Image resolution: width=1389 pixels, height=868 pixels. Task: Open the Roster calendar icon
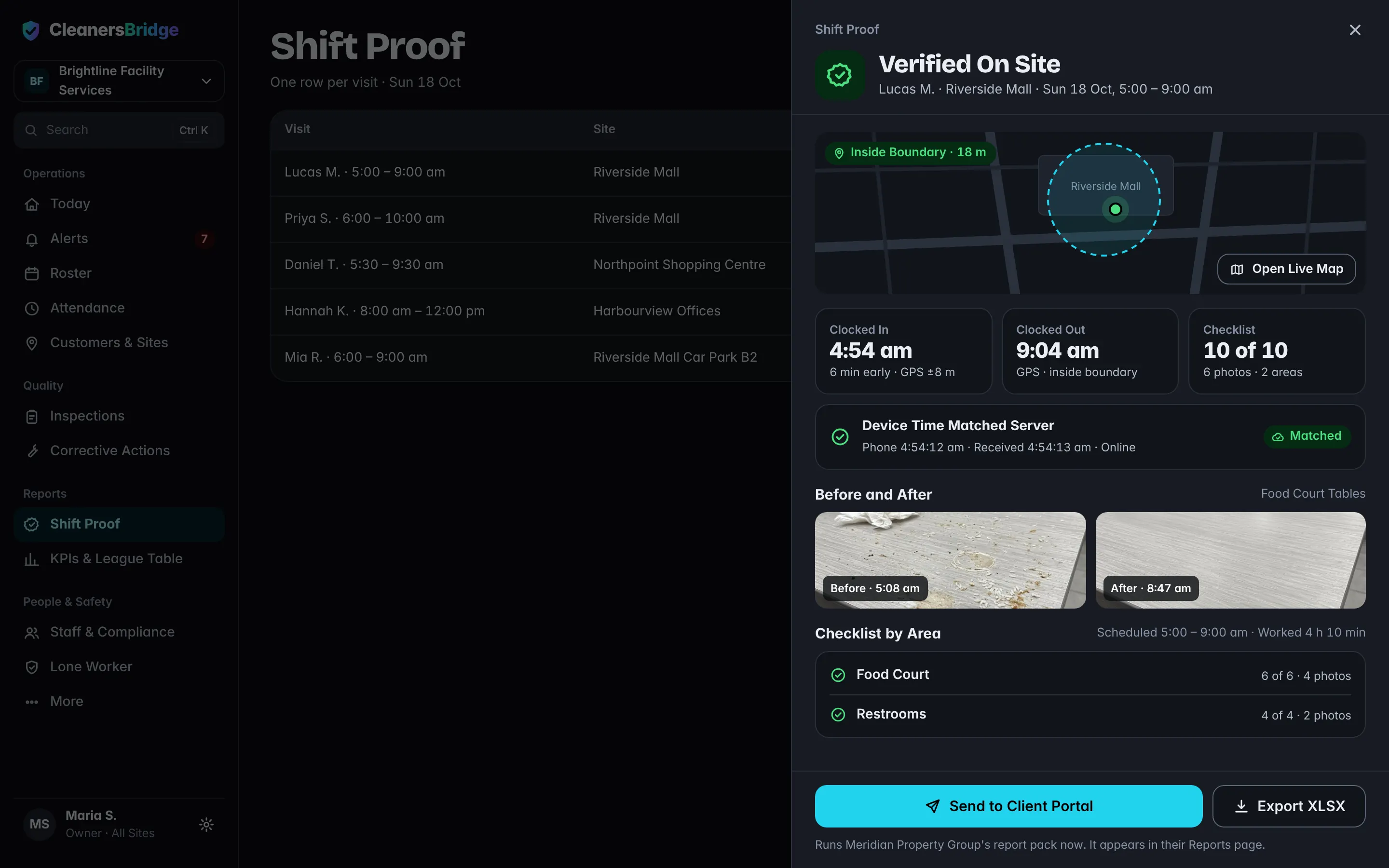(x=32, y=274)
